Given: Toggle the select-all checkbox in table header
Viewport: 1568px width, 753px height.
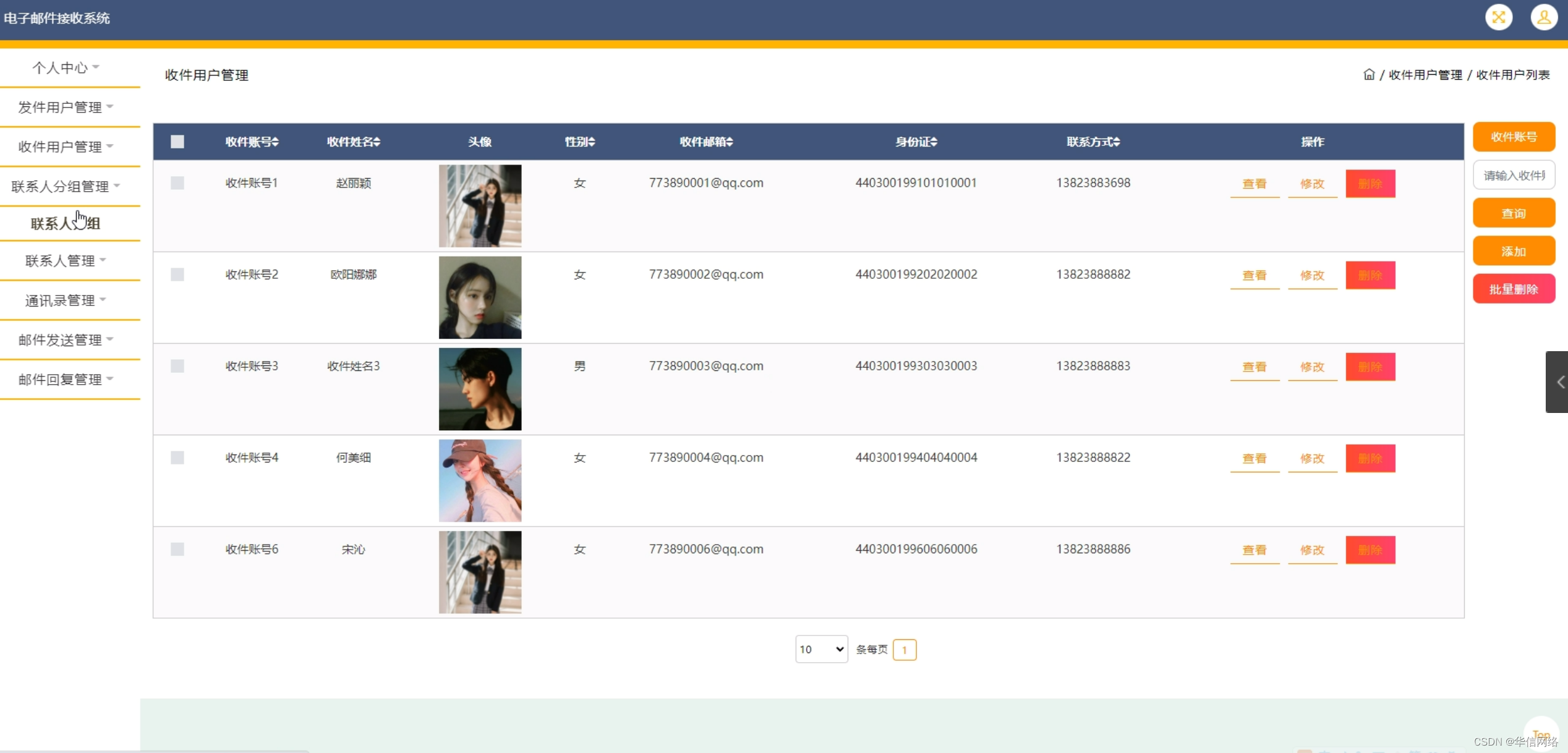Looking at the screenshot, I should (177, 142).
